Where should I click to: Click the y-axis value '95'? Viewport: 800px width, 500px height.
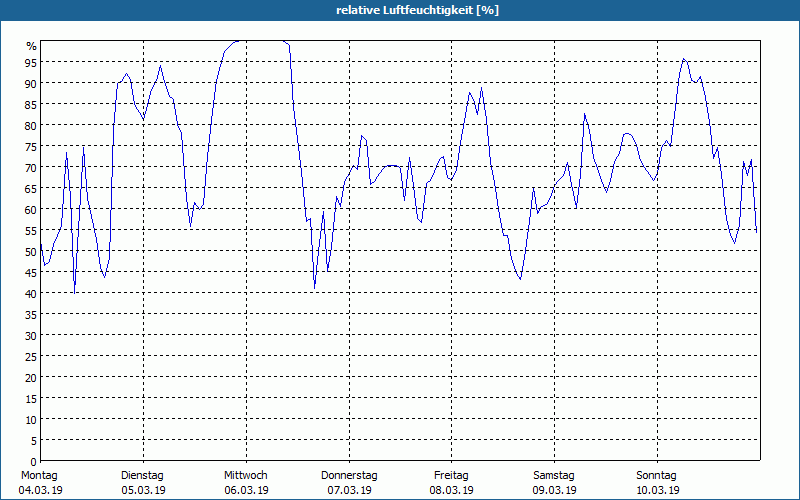click(31, 63)
